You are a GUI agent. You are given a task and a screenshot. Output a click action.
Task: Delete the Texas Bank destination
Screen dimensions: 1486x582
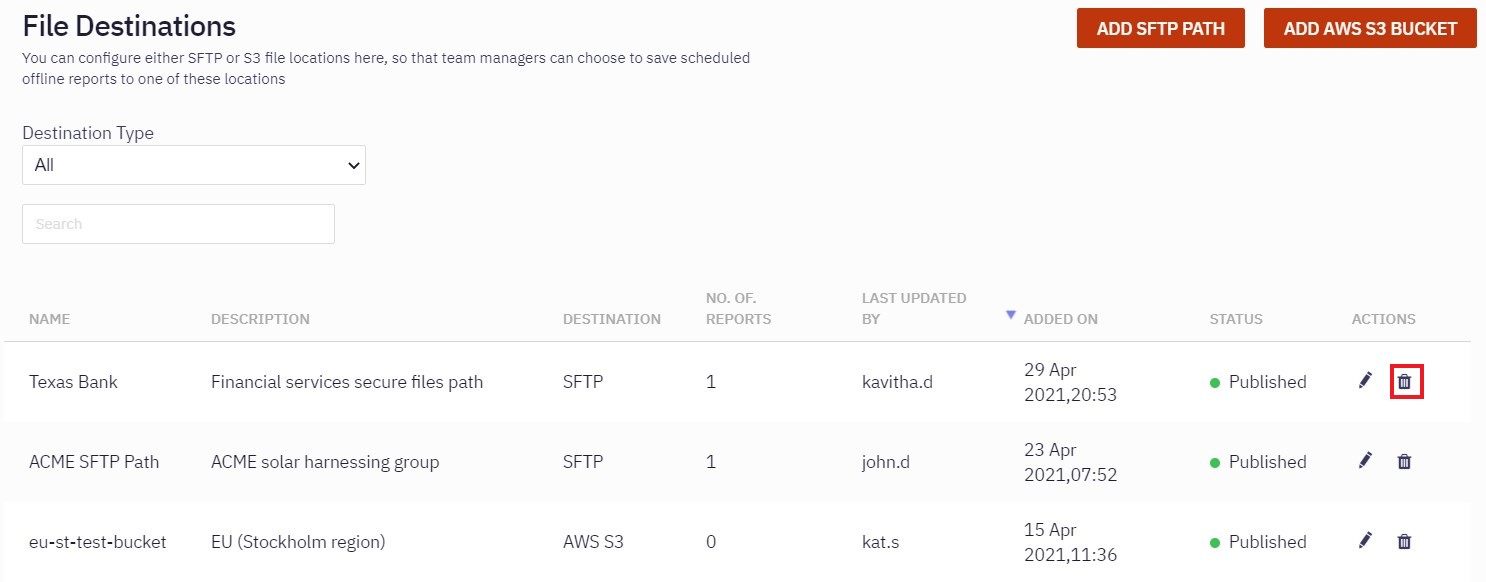tap(1405, 382)
